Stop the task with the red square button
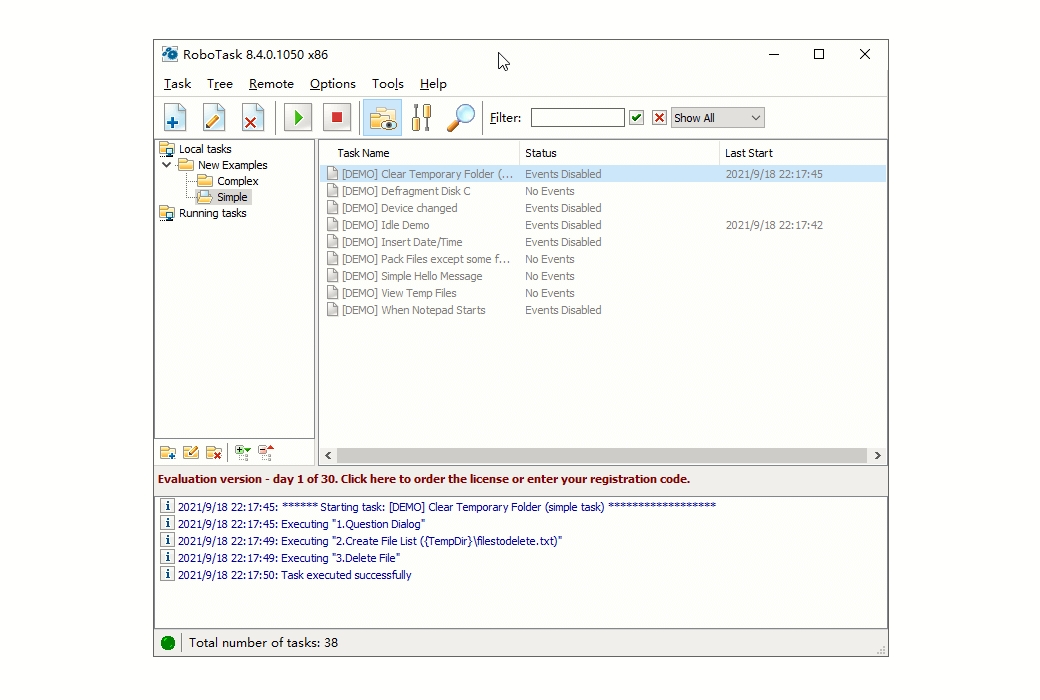Screen dimensions: 1040x700 [337, 118]
